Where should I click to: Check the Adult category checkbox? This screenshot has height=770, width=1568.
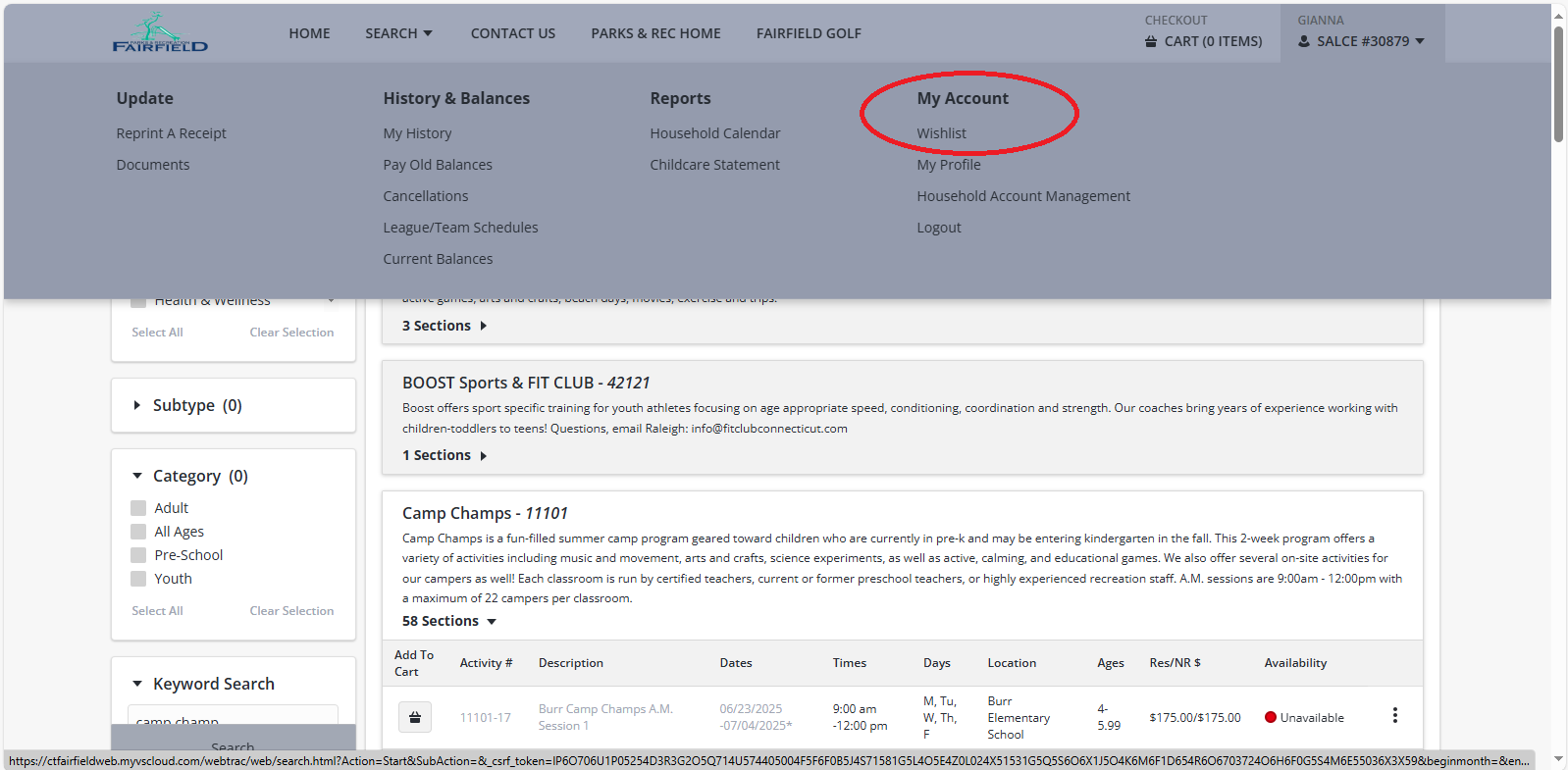(x=138, y=508)
